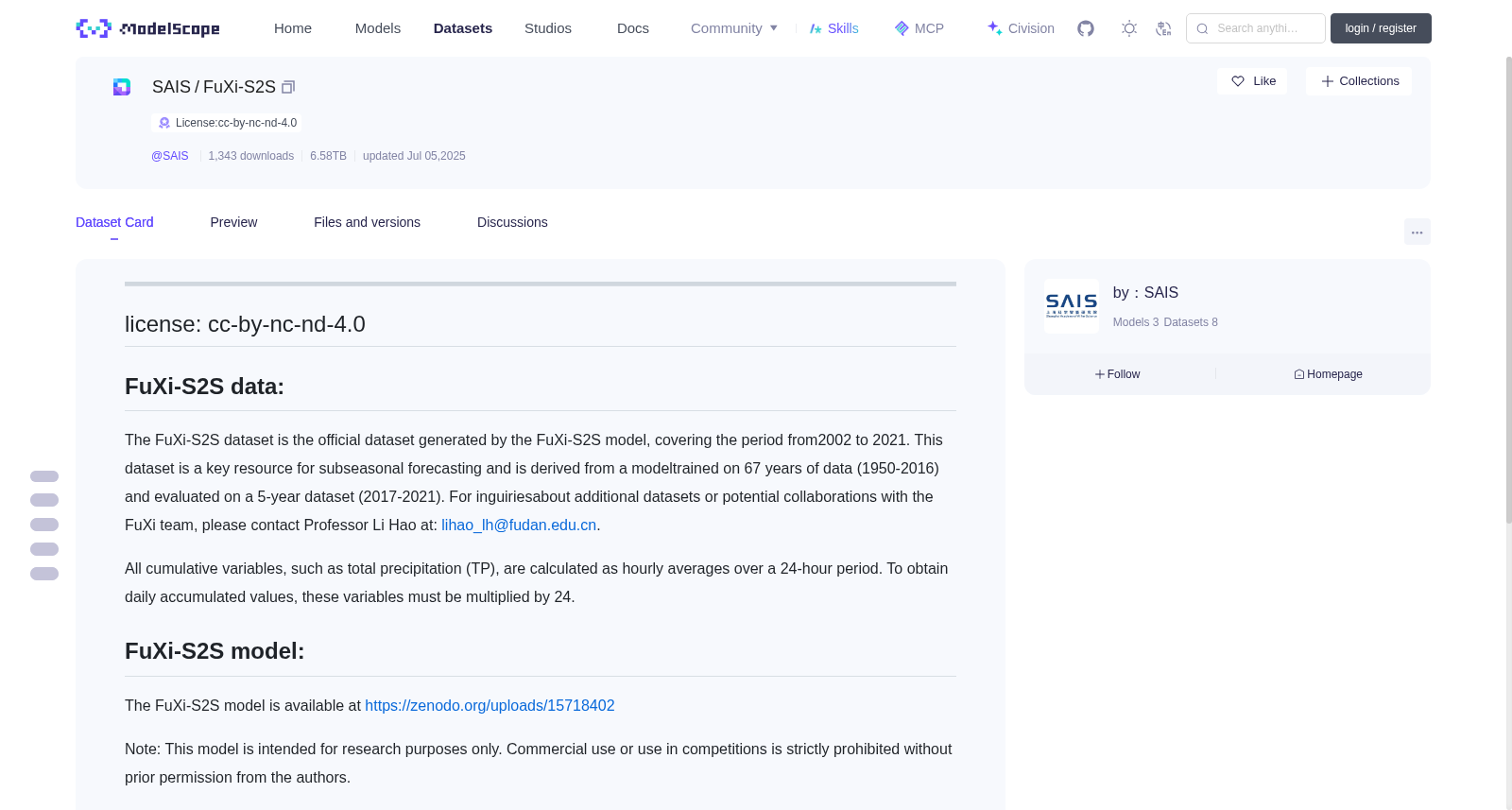1512x810 pixels.
Task: Click the Follow plus icon
Action: [1100, 374]
